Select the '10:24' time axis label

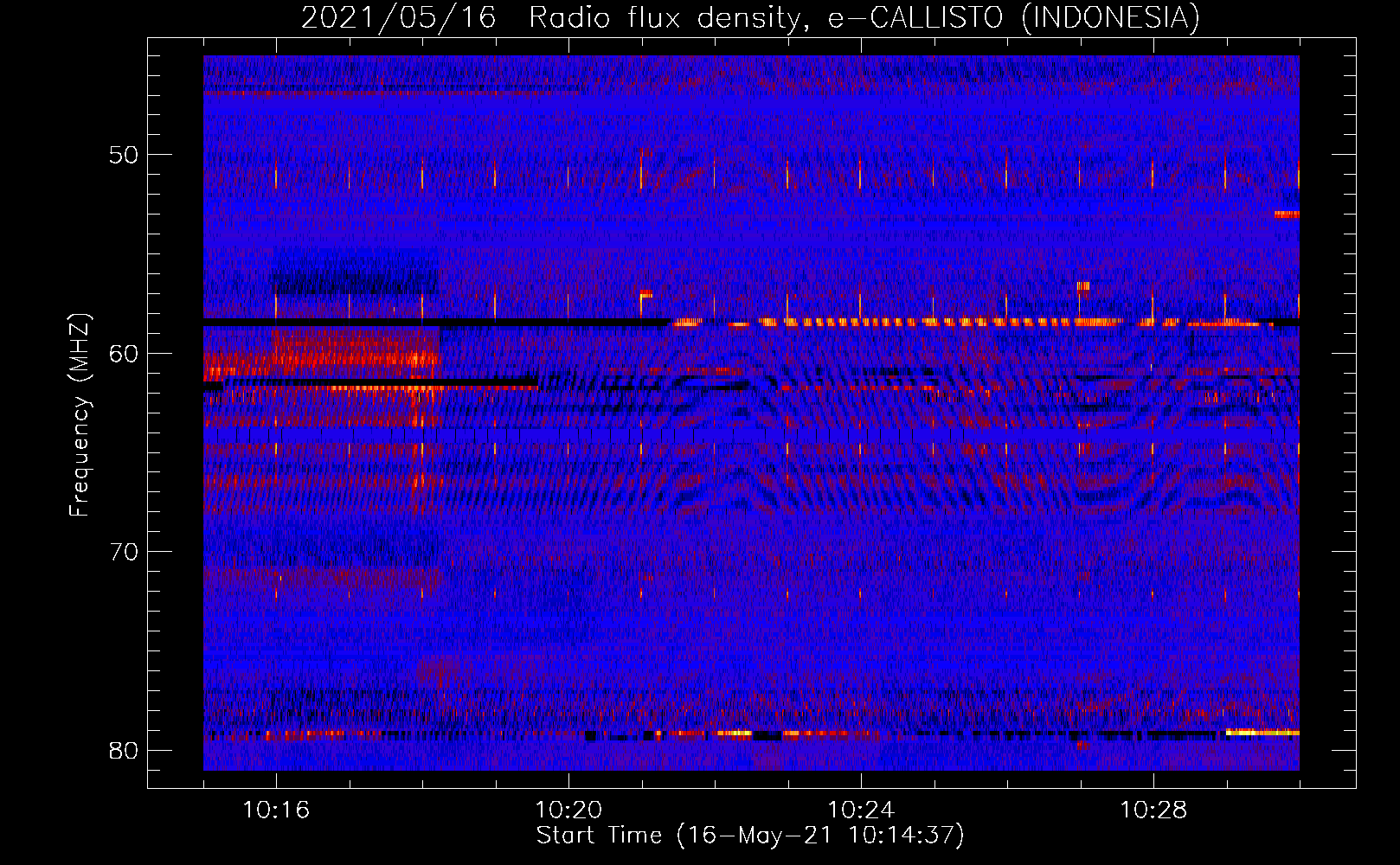[x=861, y=811]
